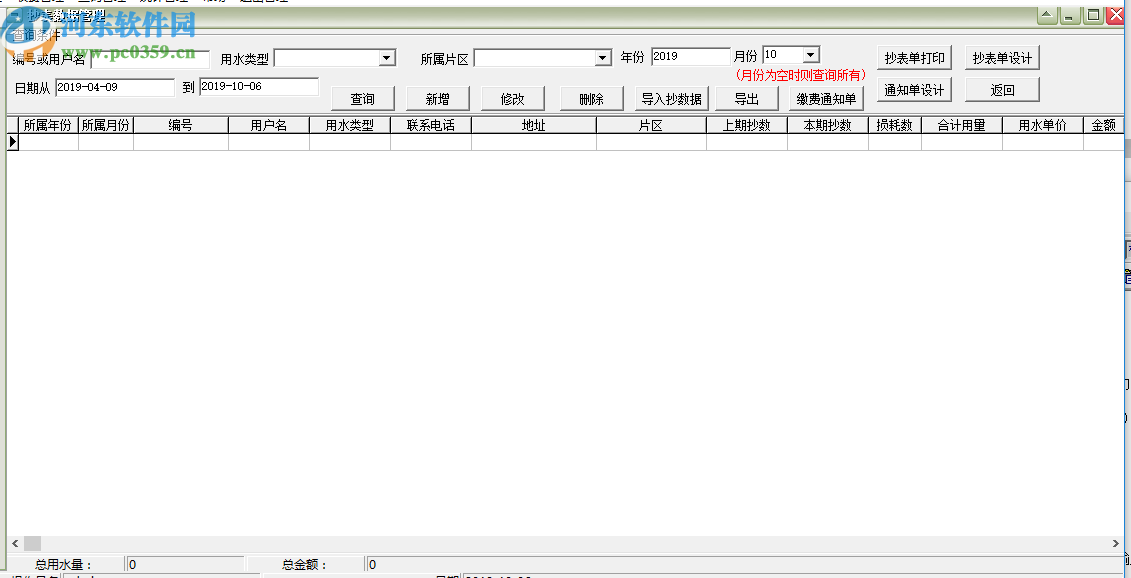Click the 用水类型 column header

(x=350, y=125)
